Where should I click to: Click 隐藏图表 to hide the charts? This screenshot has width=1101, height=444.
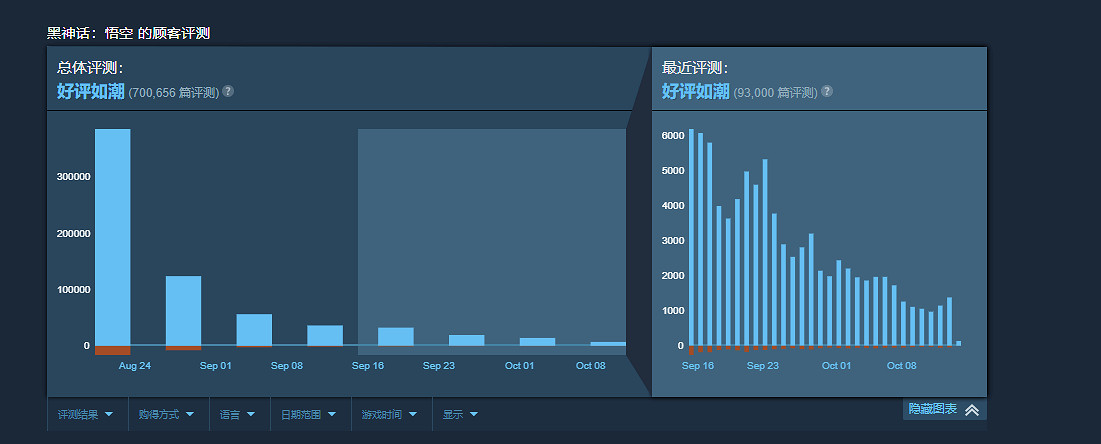944,409
